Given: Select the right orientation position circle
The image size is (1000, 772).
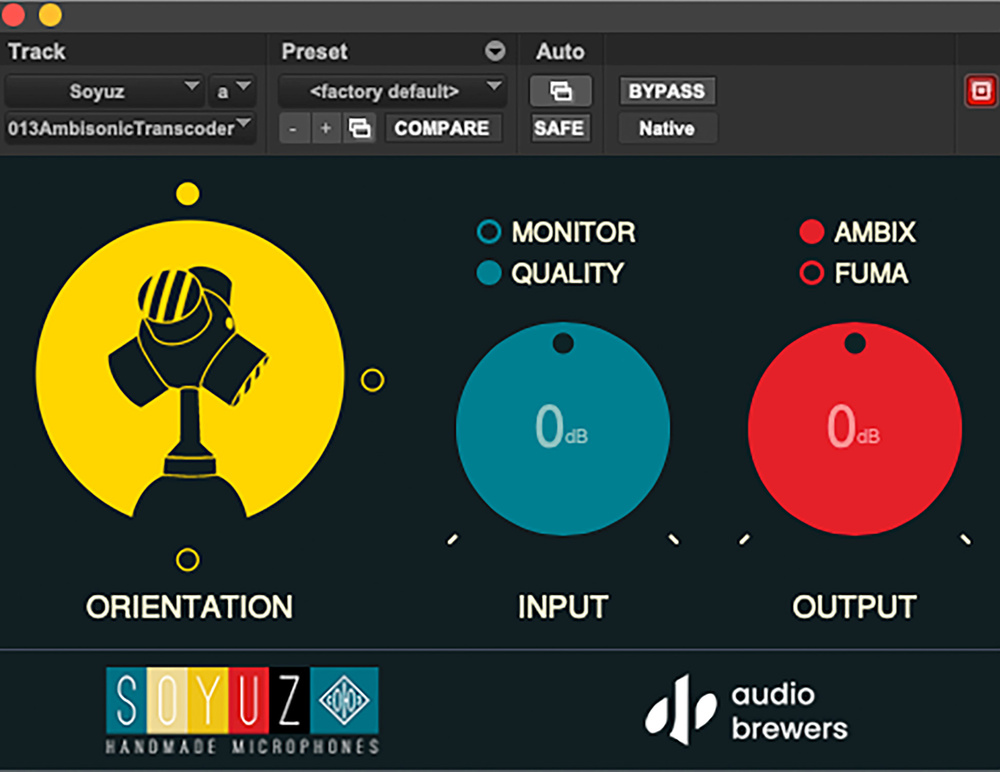Looking at the screenshot, I should pos(372,380).
